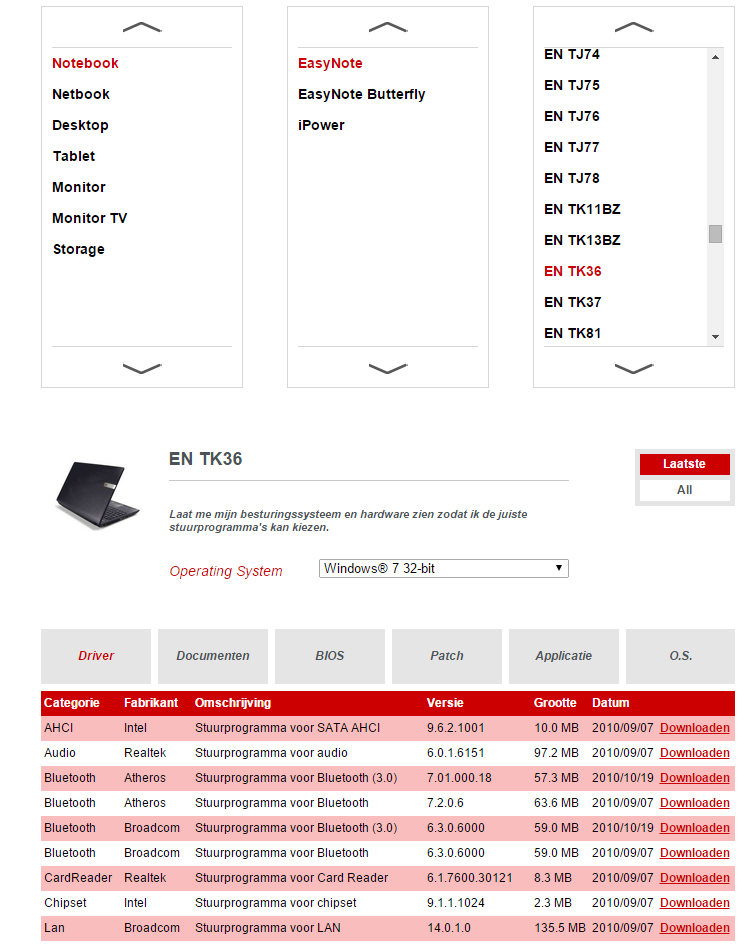Screen dimensions: 750x944
Task: Open the Applicatie tab
Action: pos(563,656)
